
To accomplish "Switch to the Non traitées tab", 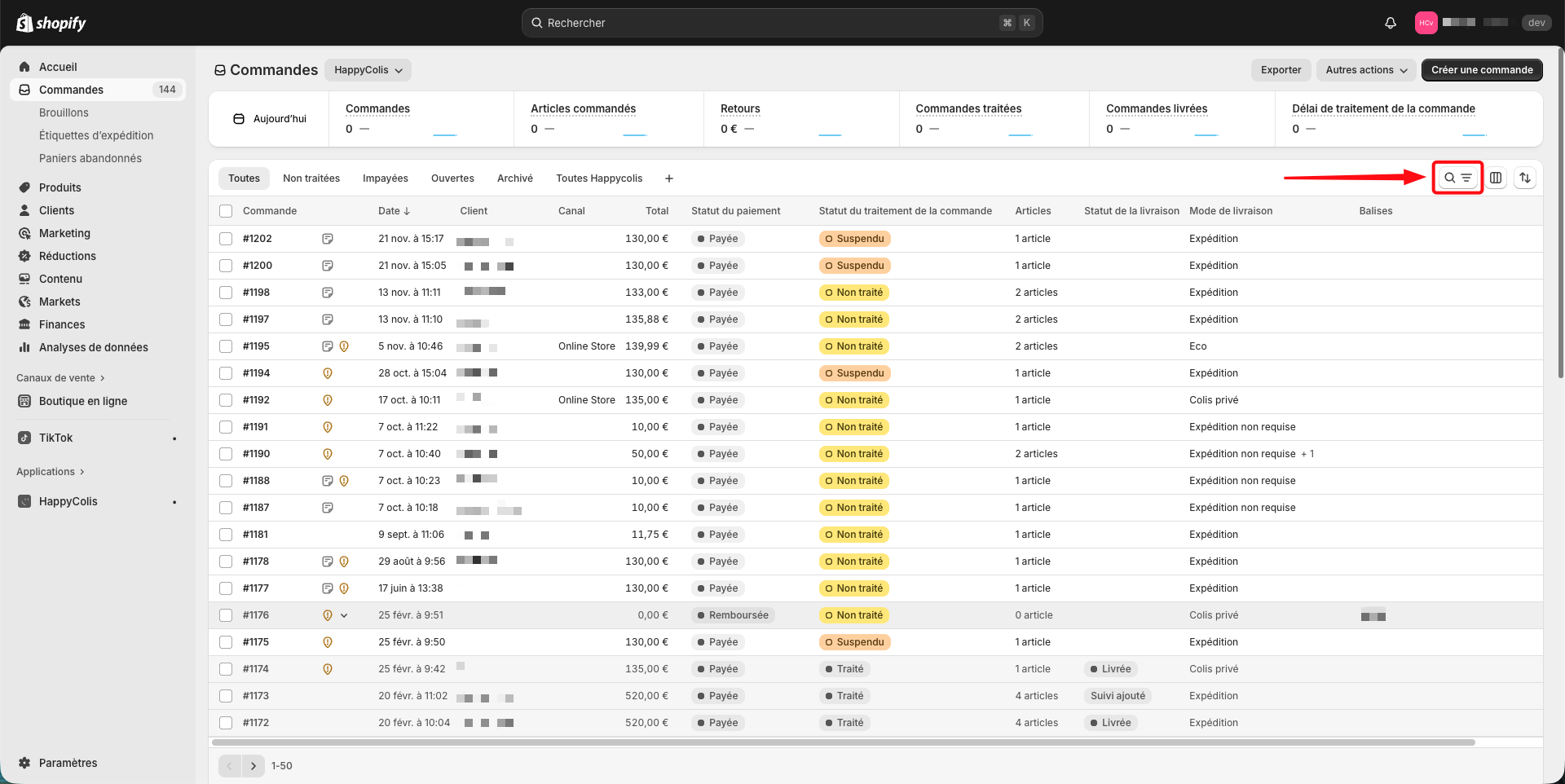I will [311, 178].
